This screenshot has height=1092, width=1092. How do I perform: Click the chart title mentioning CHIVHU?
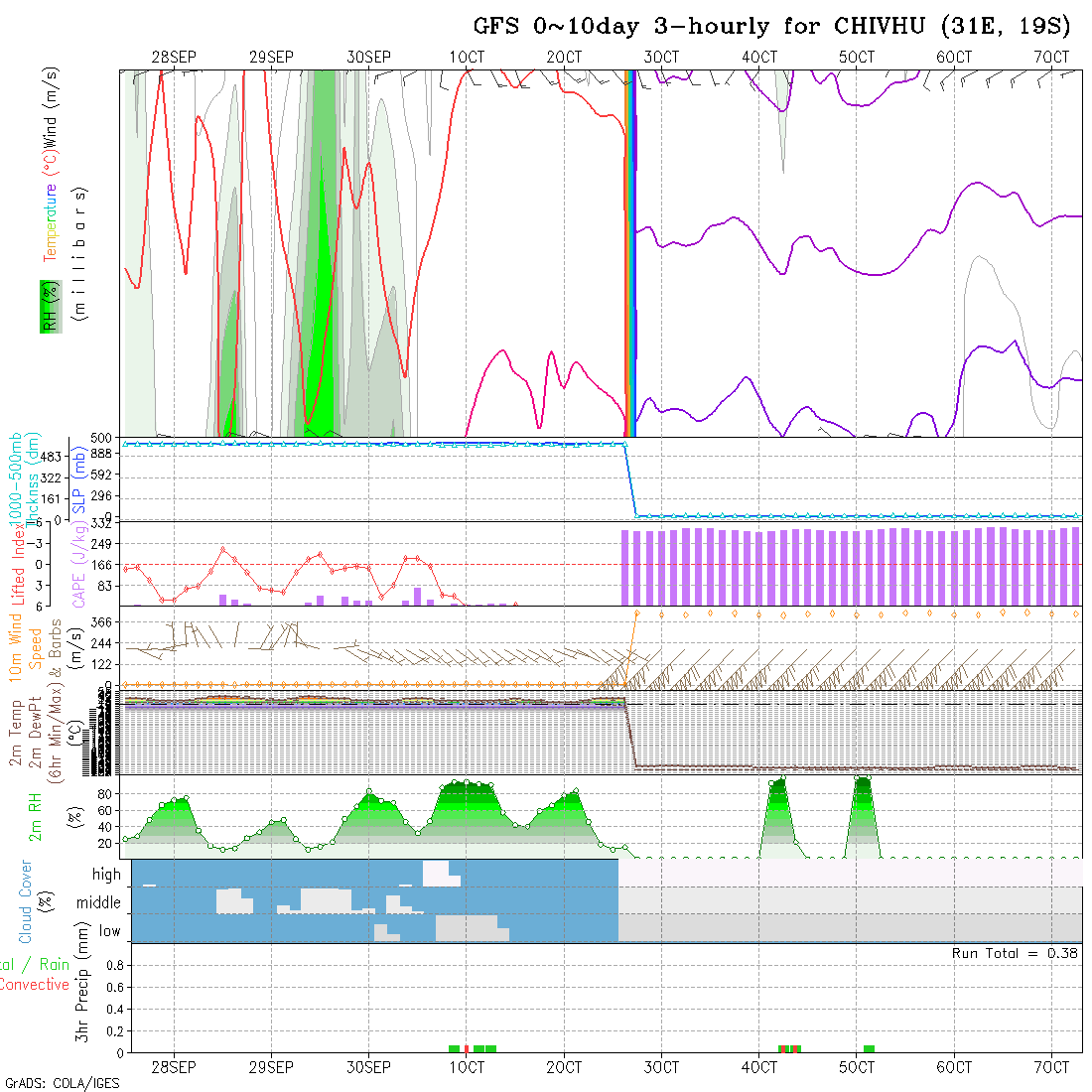771,27
